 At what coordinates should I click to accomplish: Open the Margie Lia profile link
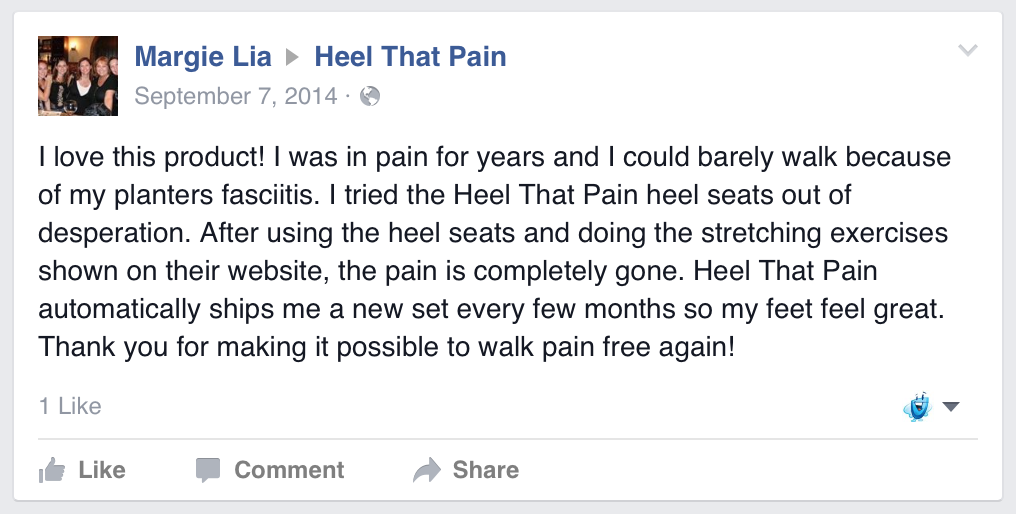point(203,57)
